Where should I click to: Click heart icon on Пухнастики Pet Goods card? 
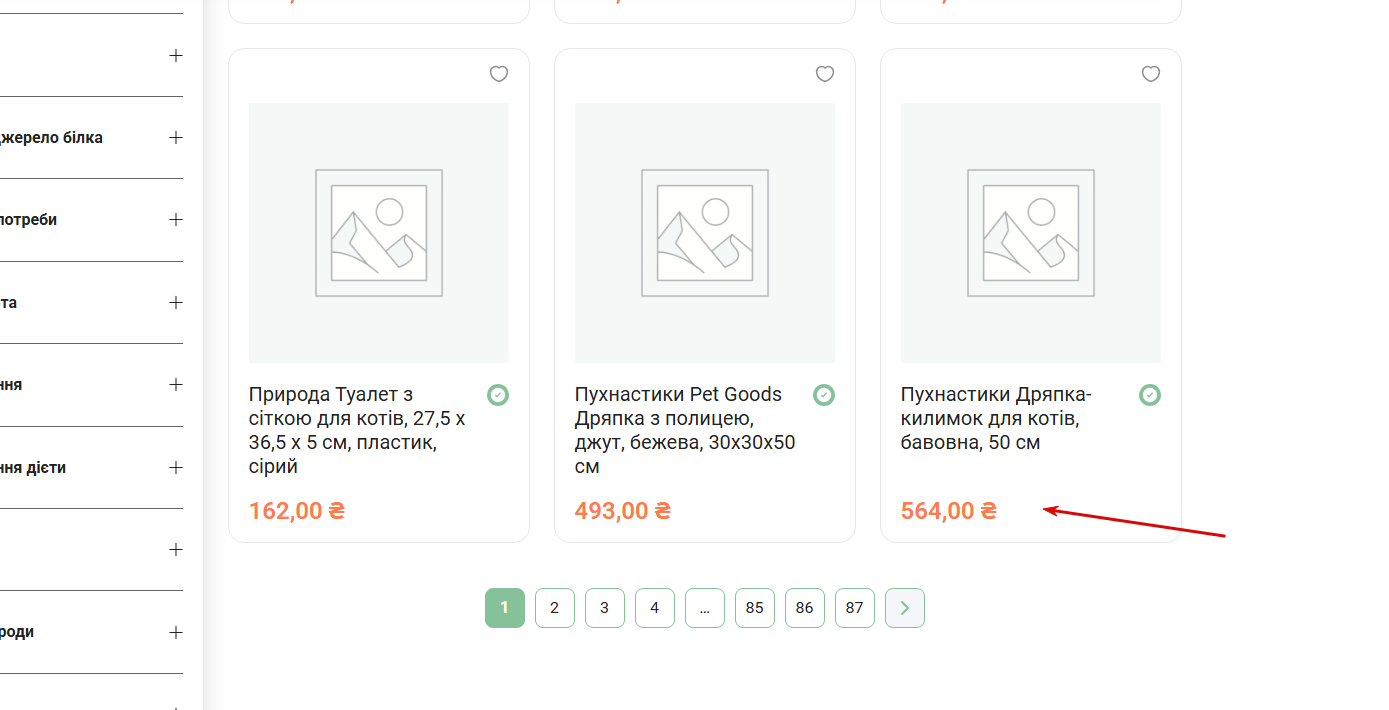(x=825, y=74)
